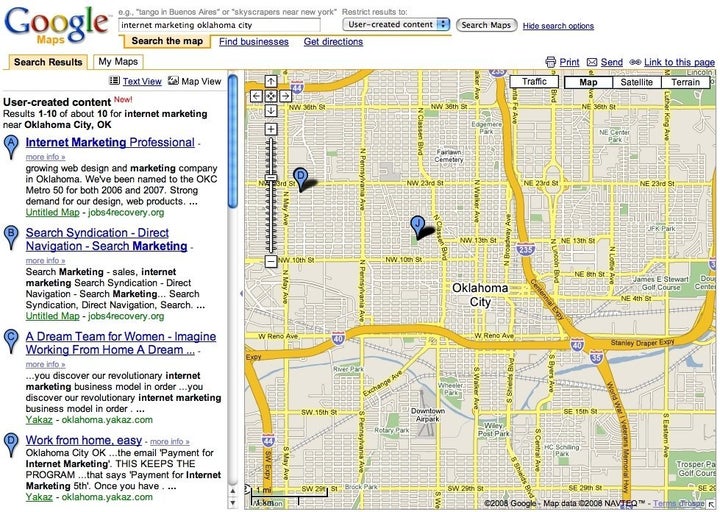Open A Dream Team for Women result
Viewport: 720px width, 512px height.
coord(121,343)
